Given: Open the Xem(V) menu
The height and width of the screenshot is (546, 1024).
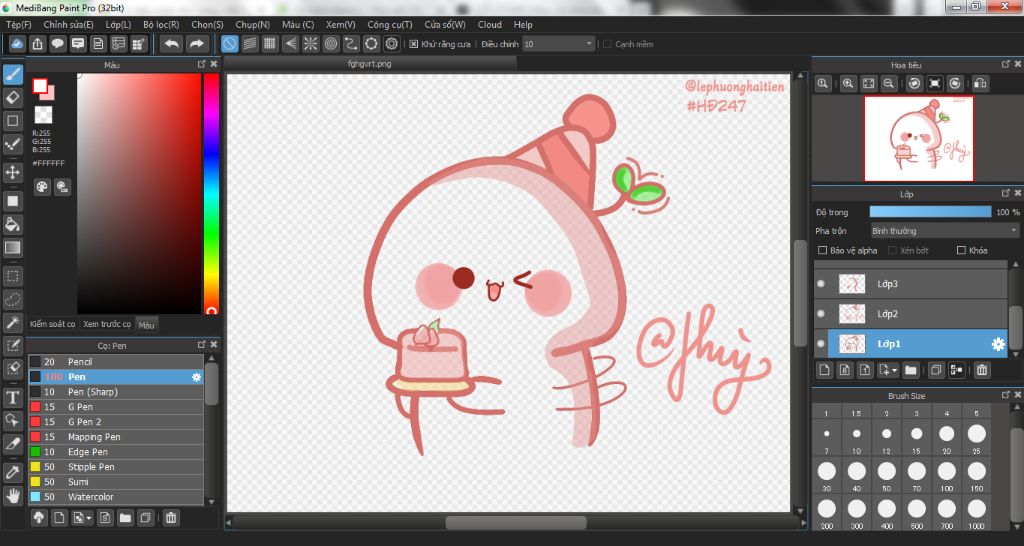Looking at the screenshot, I should click(341, 25).
